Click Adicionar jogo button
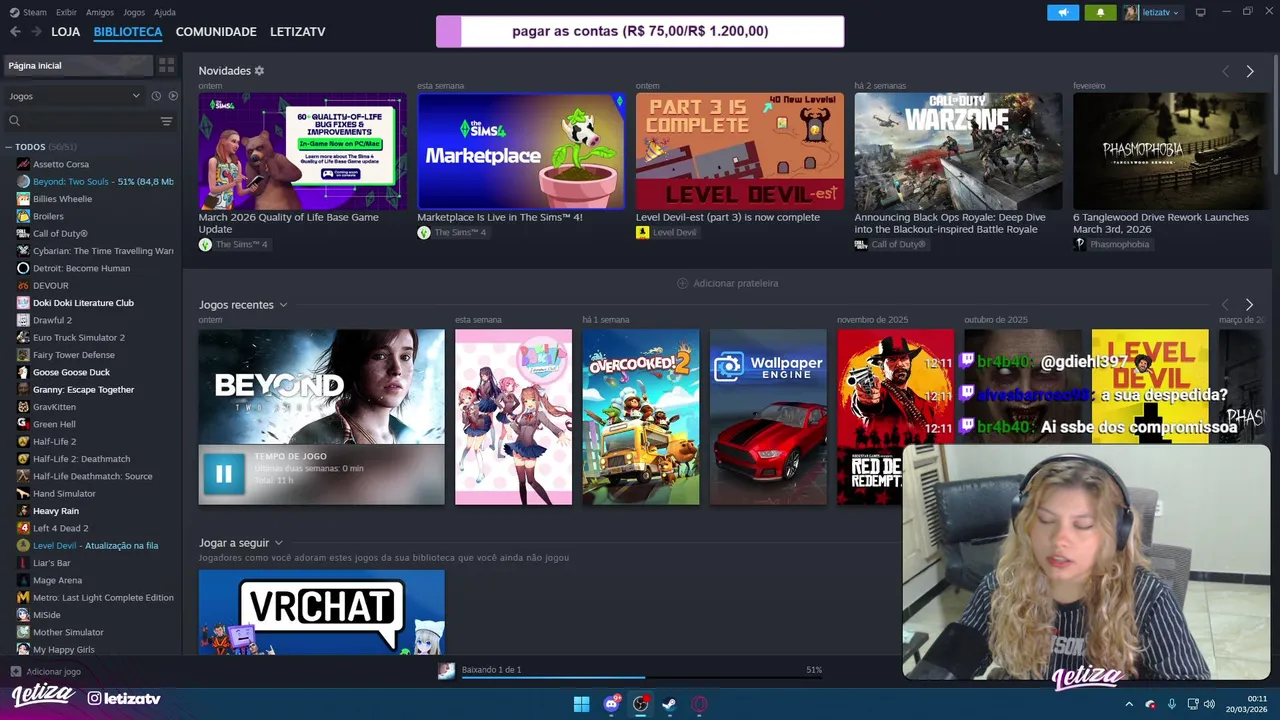 46,672
